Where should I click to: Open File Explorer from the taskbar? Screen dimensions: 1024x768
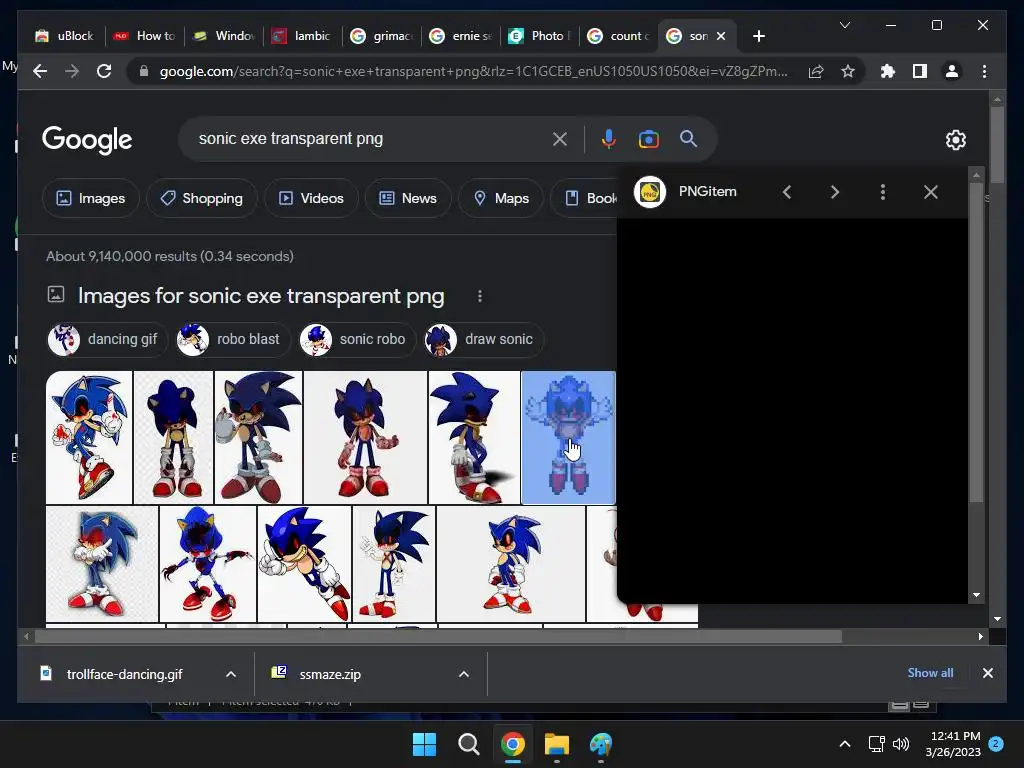pos(557,744)
